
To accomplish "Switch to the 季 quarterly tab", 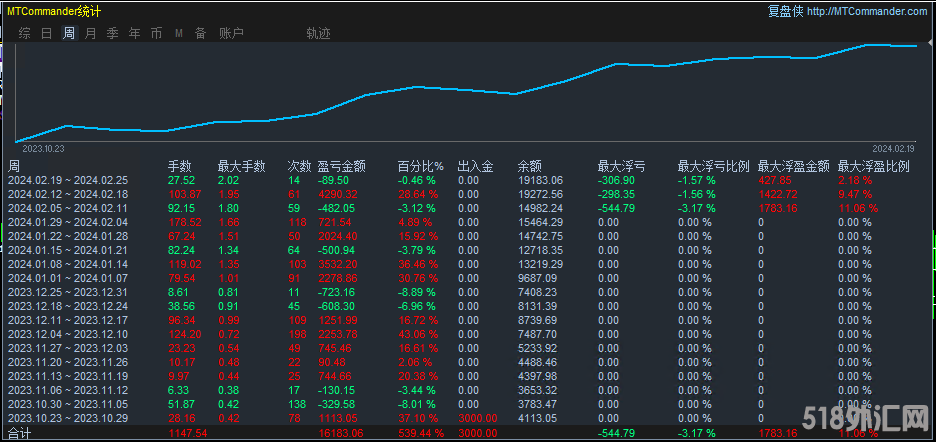I will click(x=113, y=33).
